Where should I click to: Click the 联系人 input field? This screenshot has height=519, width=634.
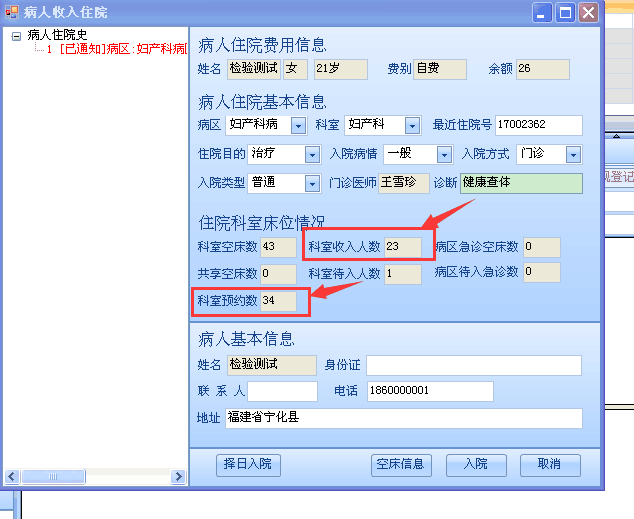282,391
